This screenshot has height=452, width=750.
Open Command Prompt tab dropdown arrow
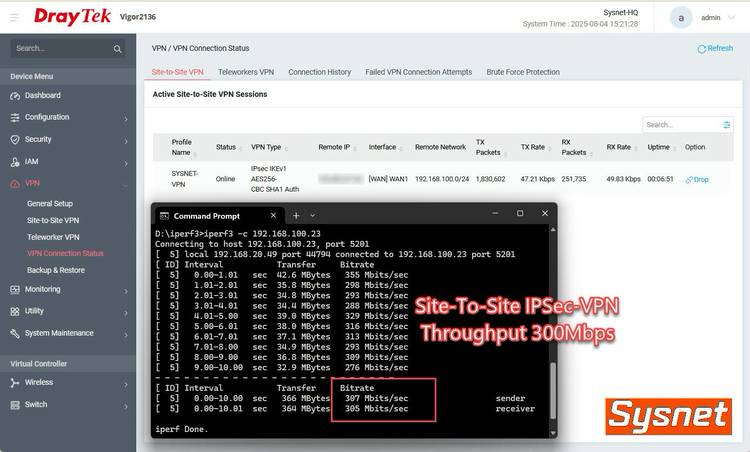pyautogui.click(x=313, y=215)
